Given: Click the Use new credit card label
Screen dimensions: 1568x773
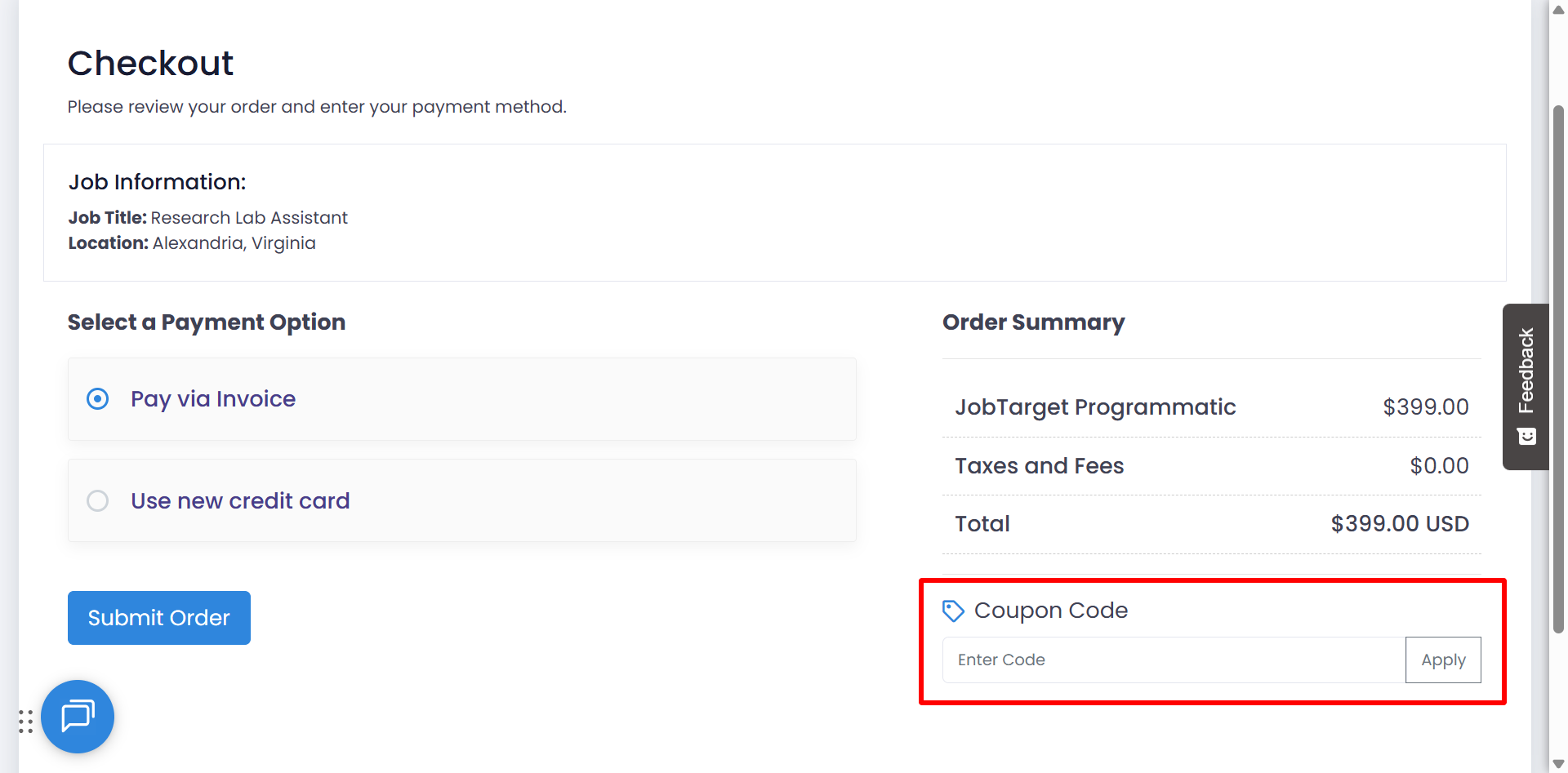Looking at the screenshot, I should coord(240,500).
